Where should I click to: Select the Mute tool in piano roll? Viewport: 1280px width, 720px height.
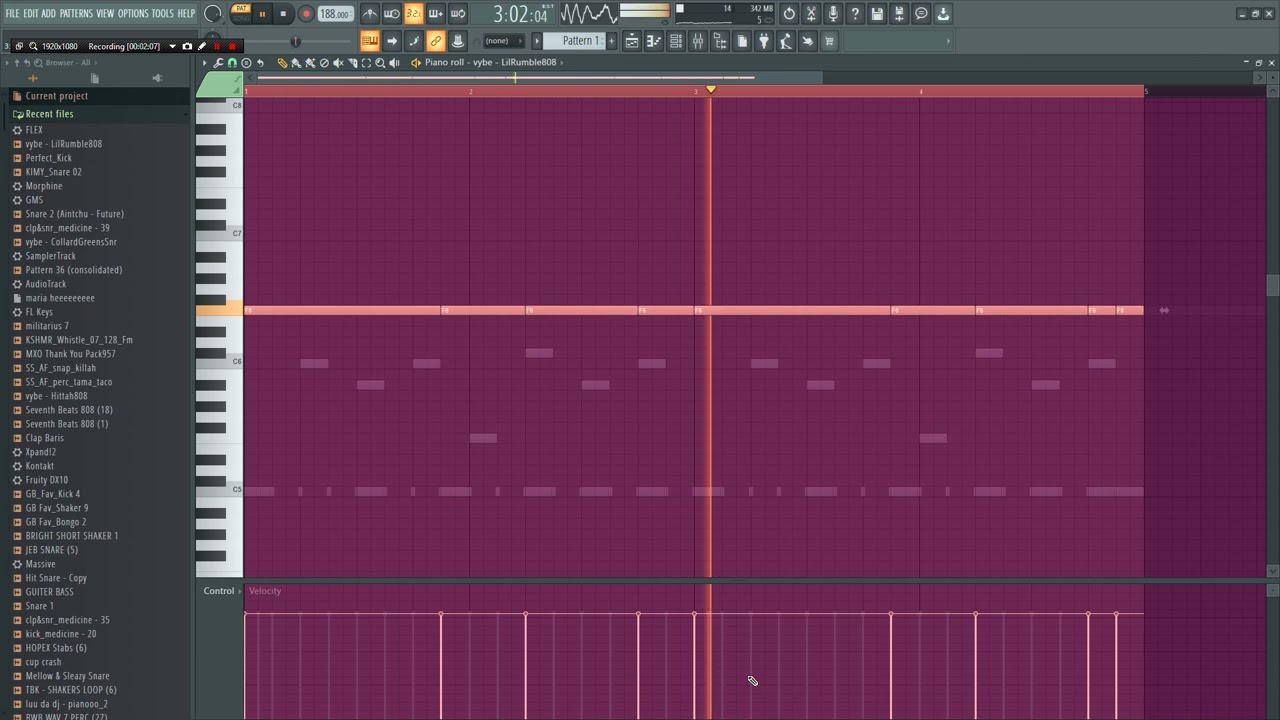pos(338,63)
